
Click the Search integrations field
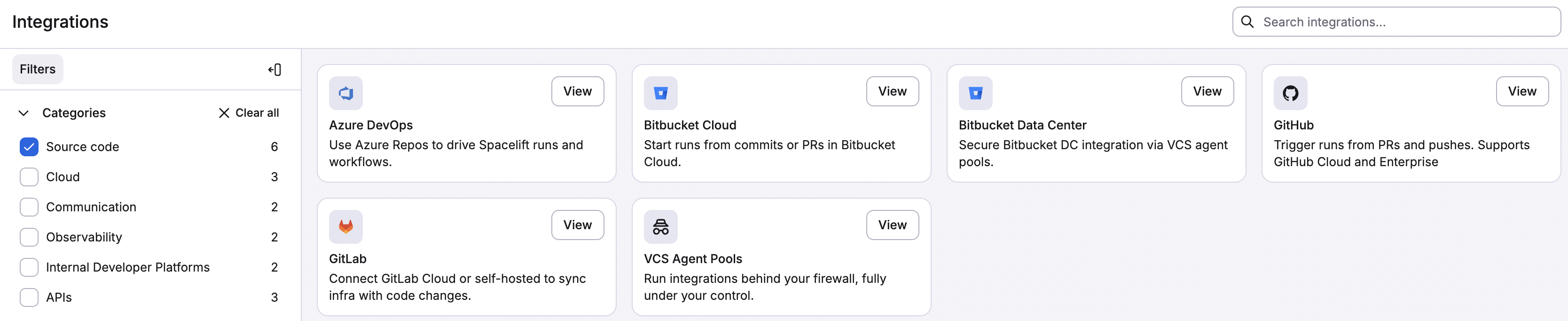[1394, 21]
